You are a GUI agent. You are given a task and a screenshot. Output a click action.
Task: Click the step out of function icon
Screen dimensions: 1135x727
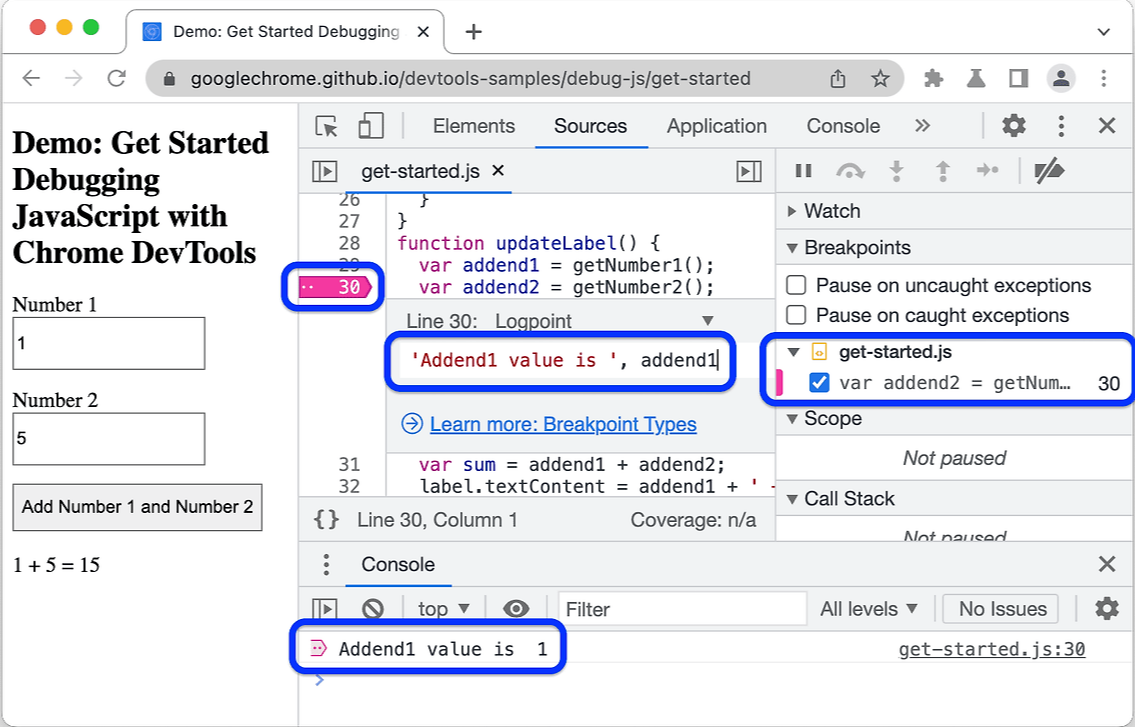click(942, 171)
